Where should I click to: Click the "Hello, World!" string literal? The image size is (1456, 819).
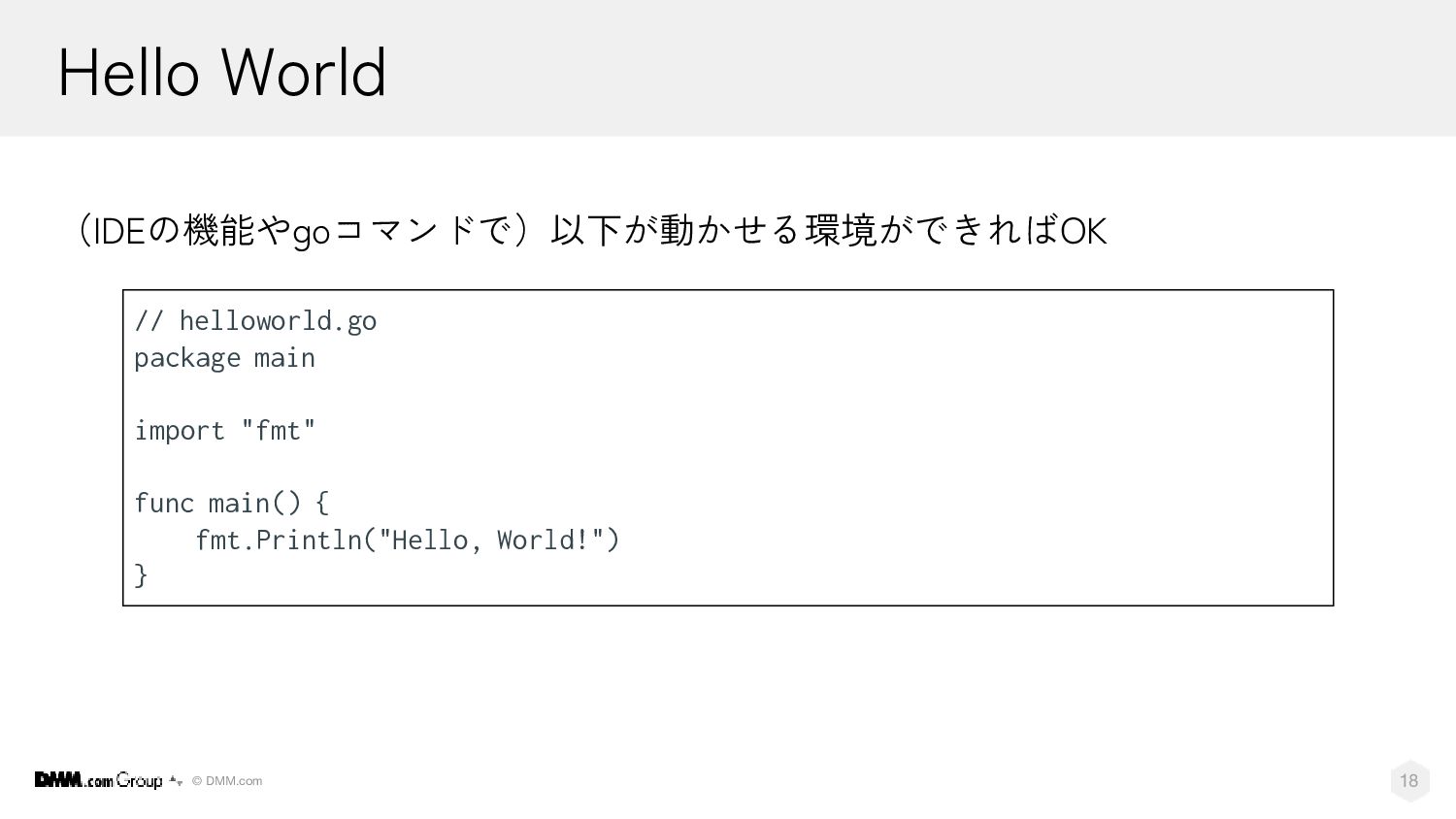(x=491, y=540)
